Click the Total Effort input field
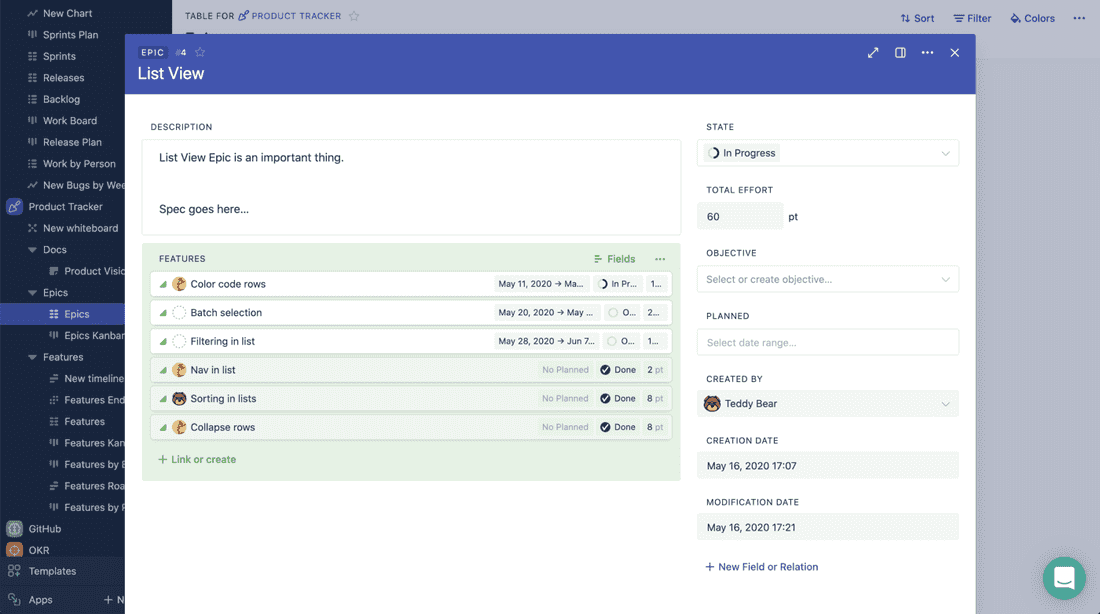Screen dimensions: 1100x614 (740, 216)
